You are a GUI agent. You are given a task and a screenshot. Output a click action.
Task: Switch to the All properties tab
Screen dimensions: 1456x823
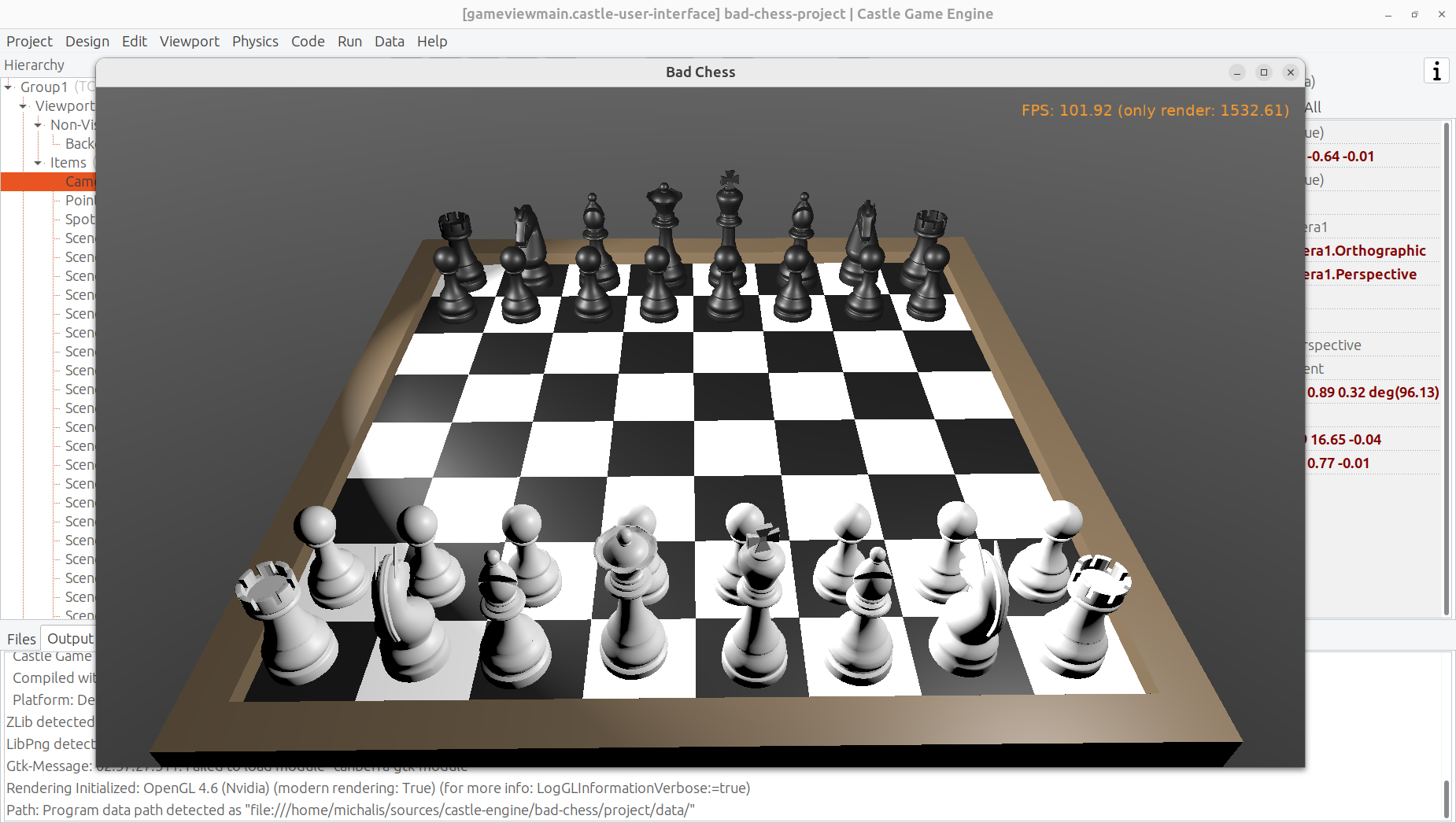click(x=1313, y=107)
